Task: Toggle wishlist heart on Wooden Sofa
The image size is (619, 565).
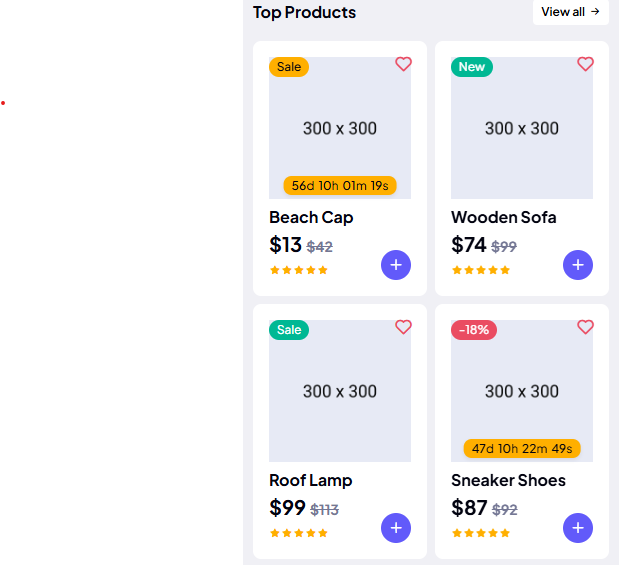Action: pyautogui.click(x=585, y=64)
